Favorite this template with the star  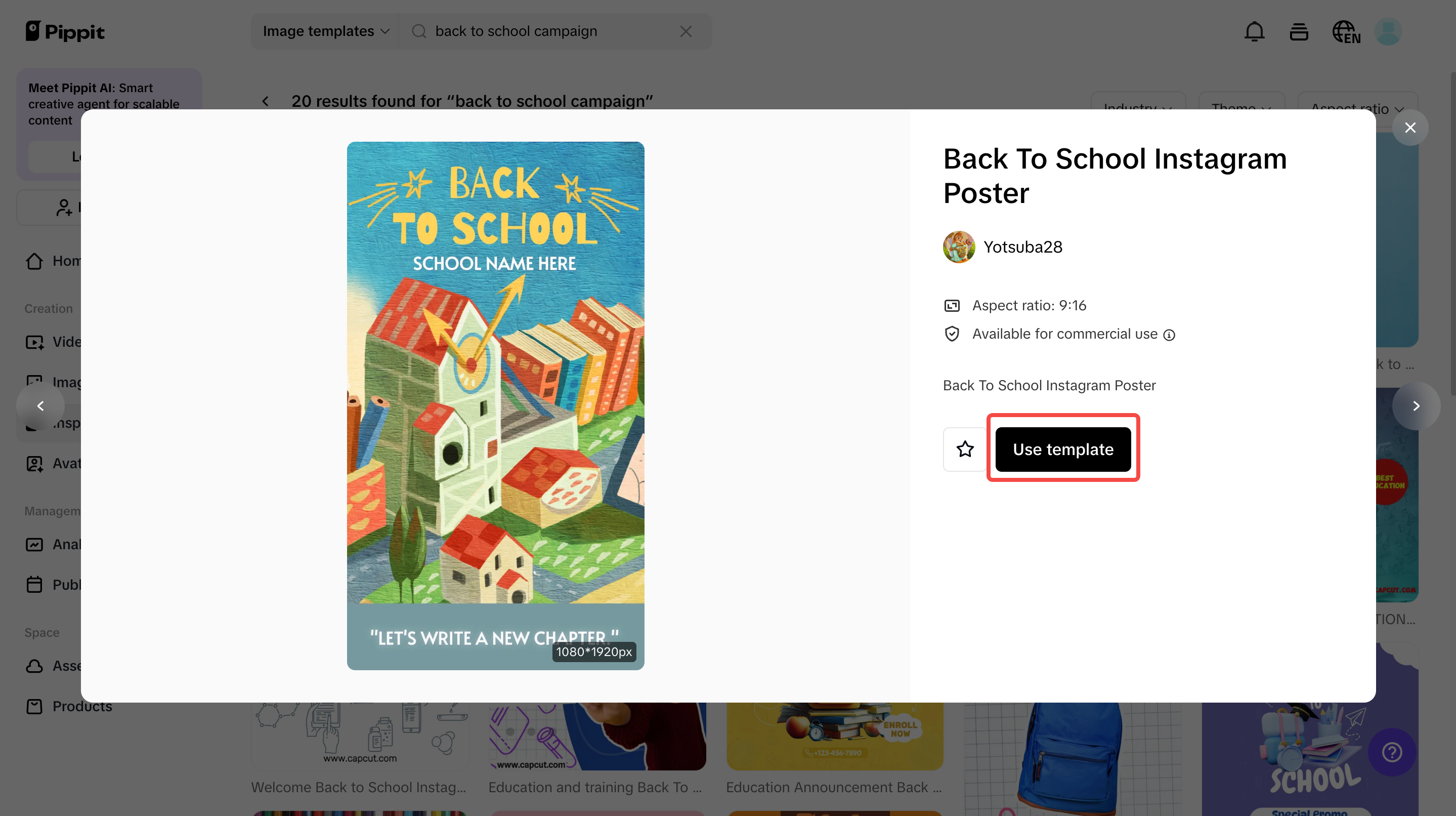pyautogui.click(x=965, y=449)
